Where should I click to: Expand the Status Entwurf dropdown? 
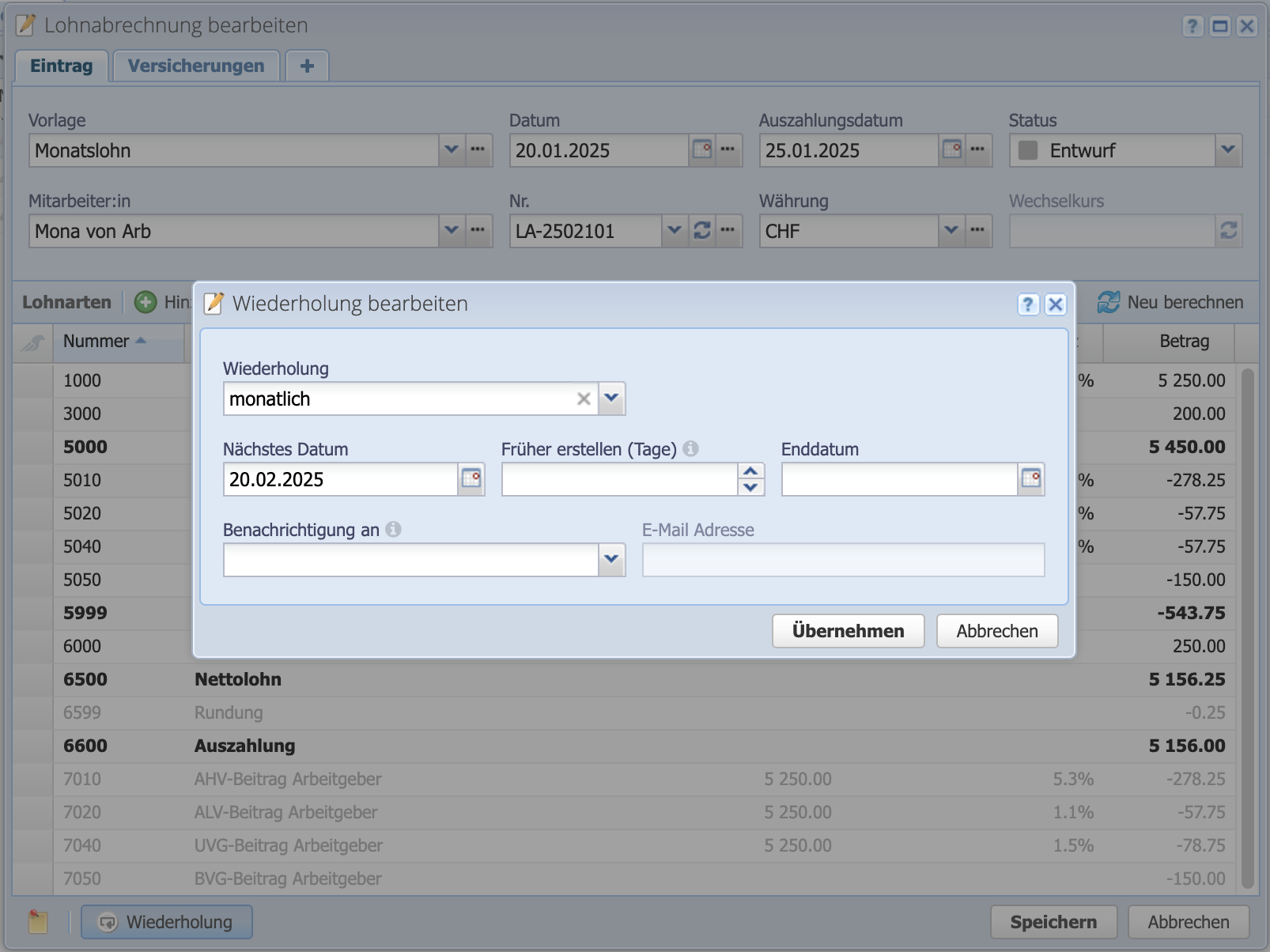(1227, 150)
